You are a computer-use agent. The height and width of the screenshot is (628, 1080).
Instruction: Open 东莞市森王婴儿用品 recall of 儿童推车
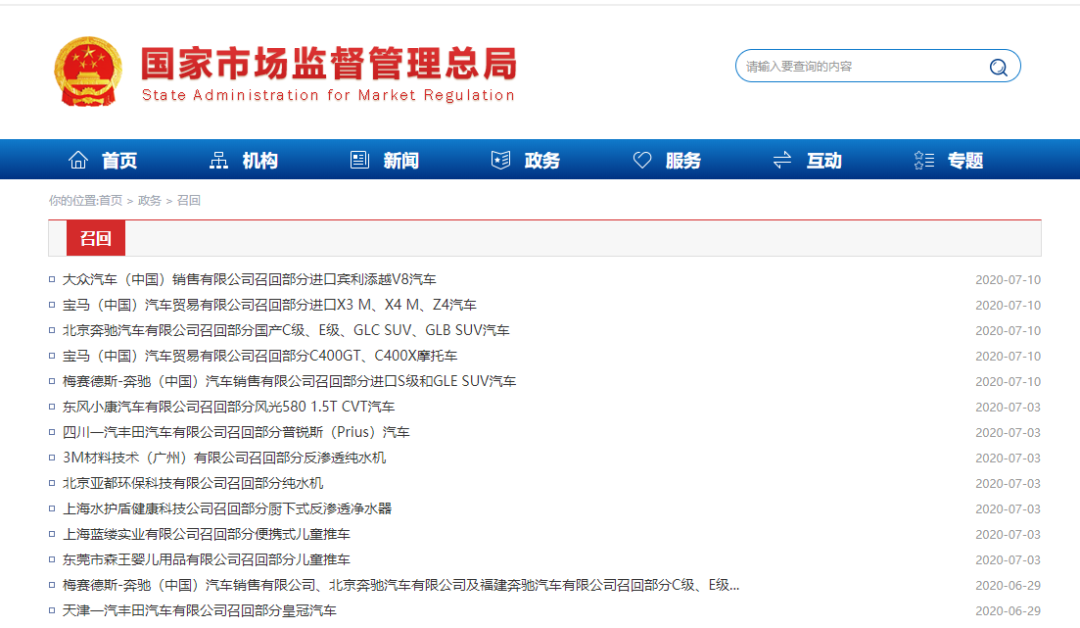point(207,559)
